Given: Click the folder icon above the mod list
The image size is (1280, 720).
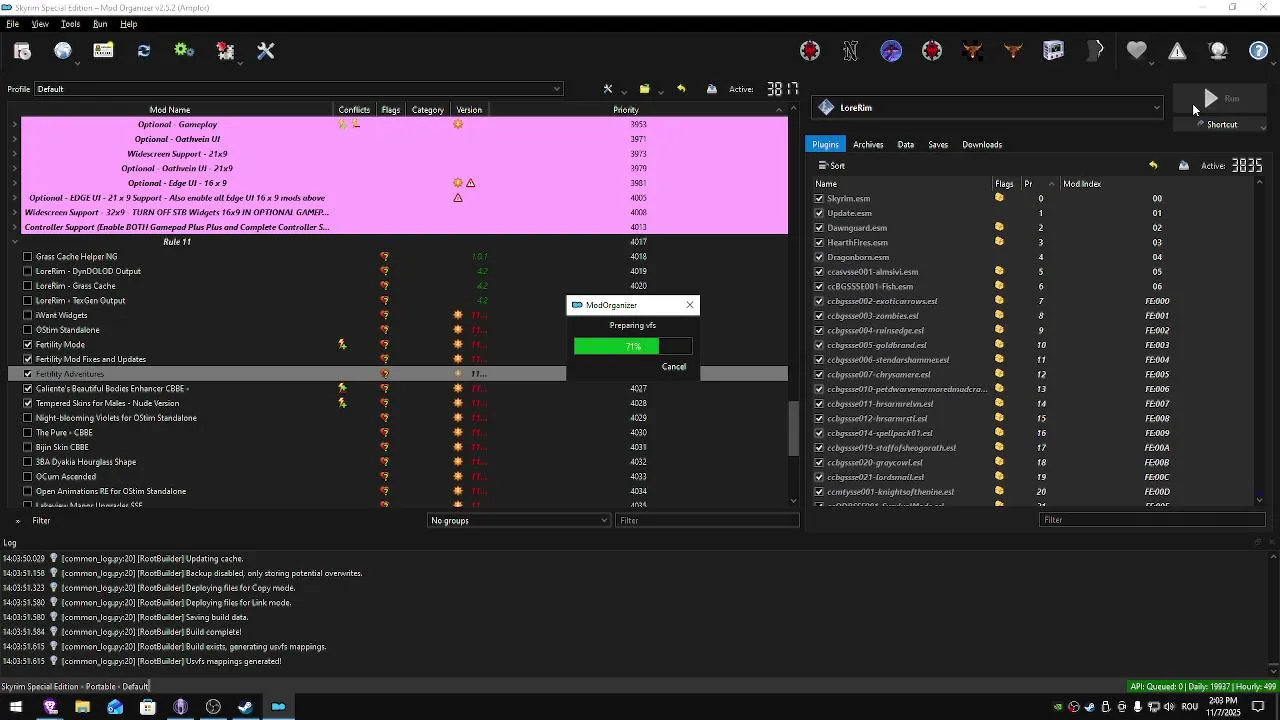Looking at the screenshot, I should tap(645, 89).
